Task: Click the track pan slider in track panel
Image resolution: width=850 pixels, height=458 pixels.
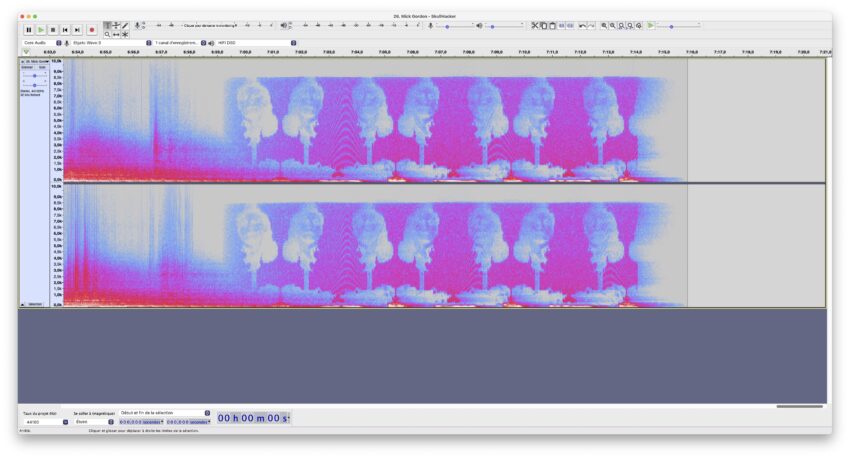Action: (x=35, y=85)
